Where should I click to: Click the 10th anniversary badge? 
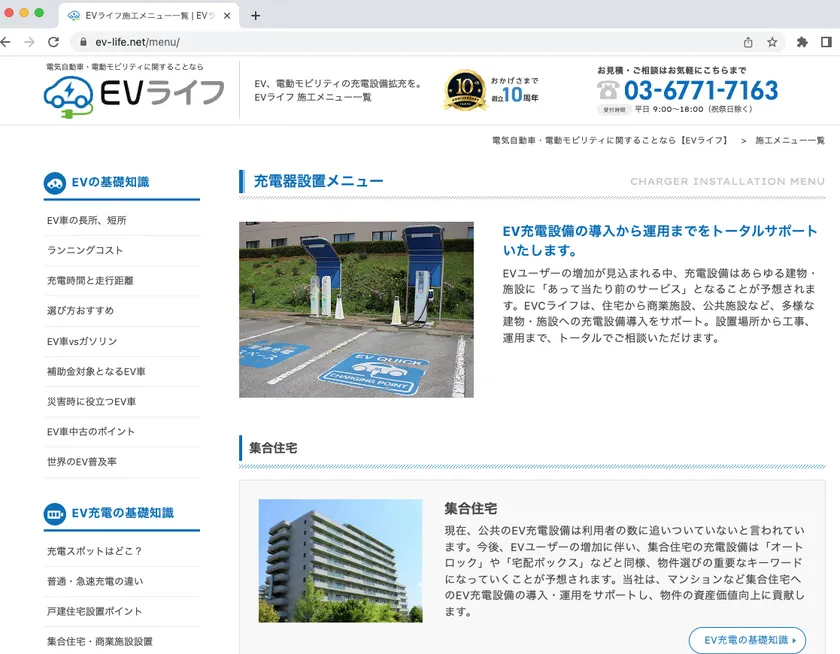(x=464, y=90)
